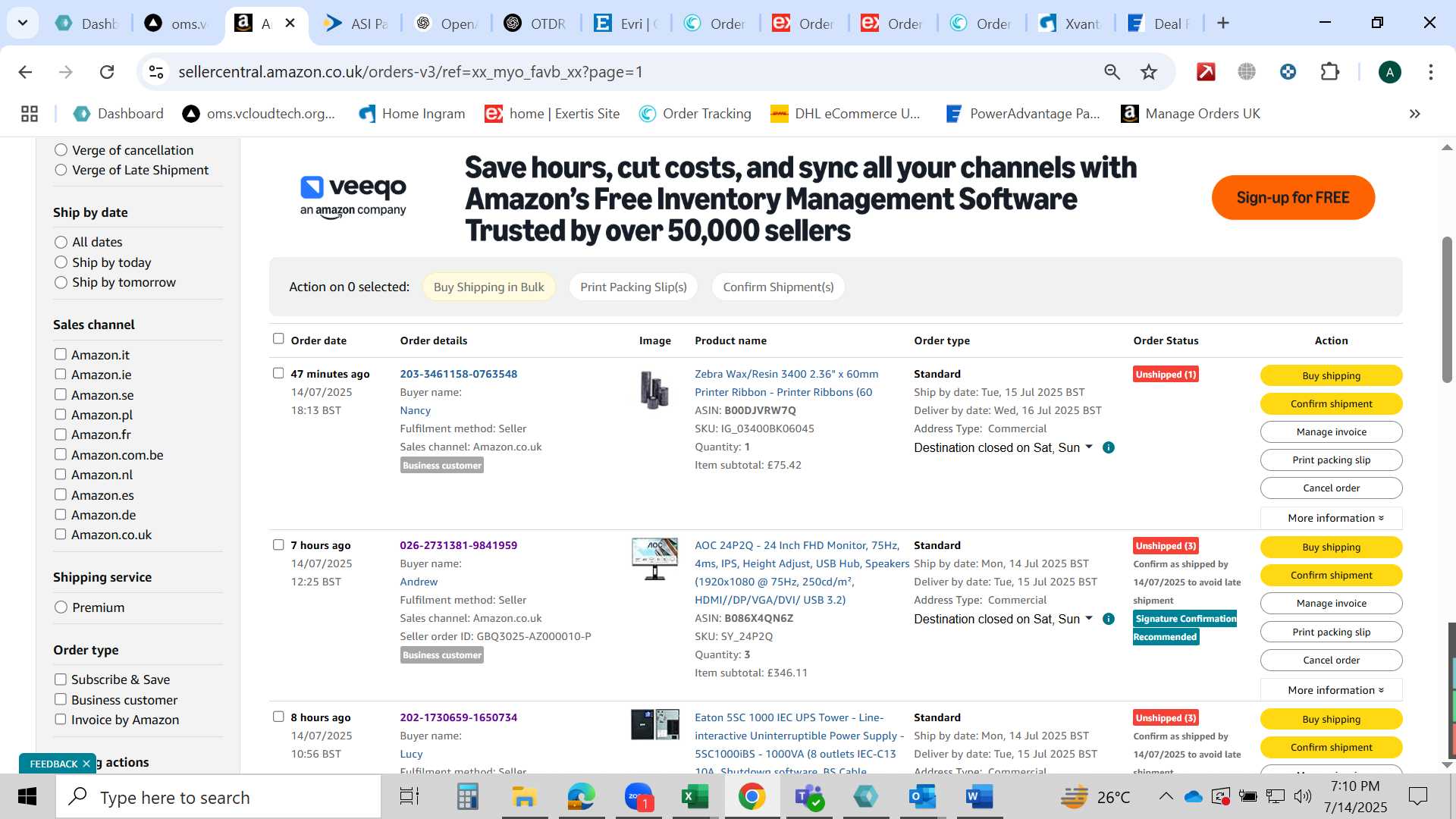
Task: Open a new browser tab
Action: click(x=1223, y=23)
